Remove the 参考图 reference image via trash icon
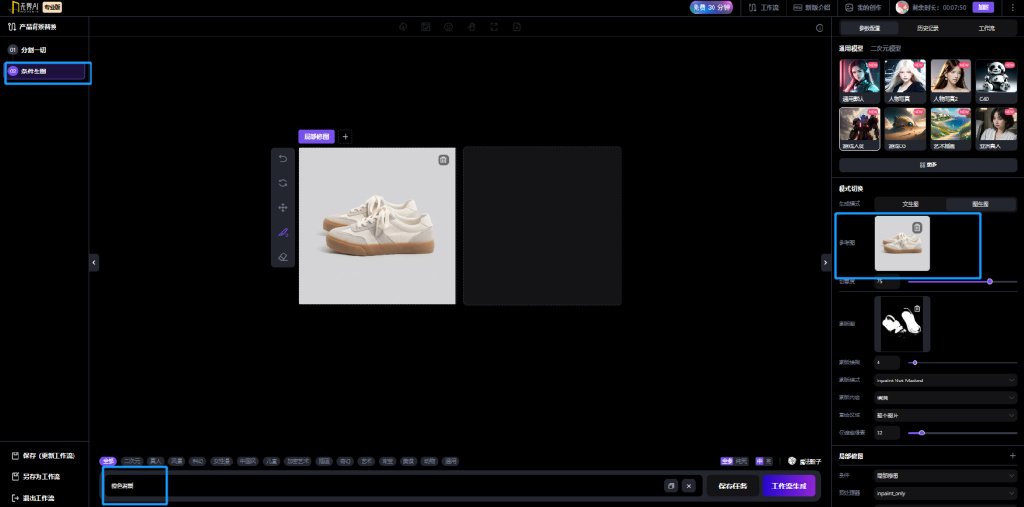 pyautogui.click(x=917, y=227)
